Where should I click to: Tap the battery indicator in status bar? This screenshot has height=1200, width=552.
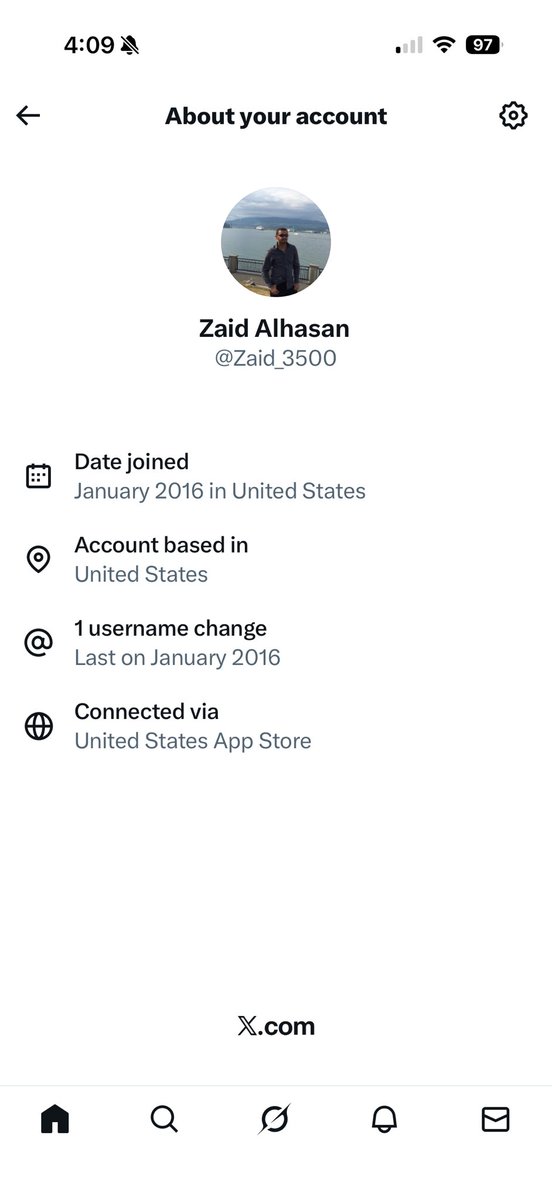(484, 45)
